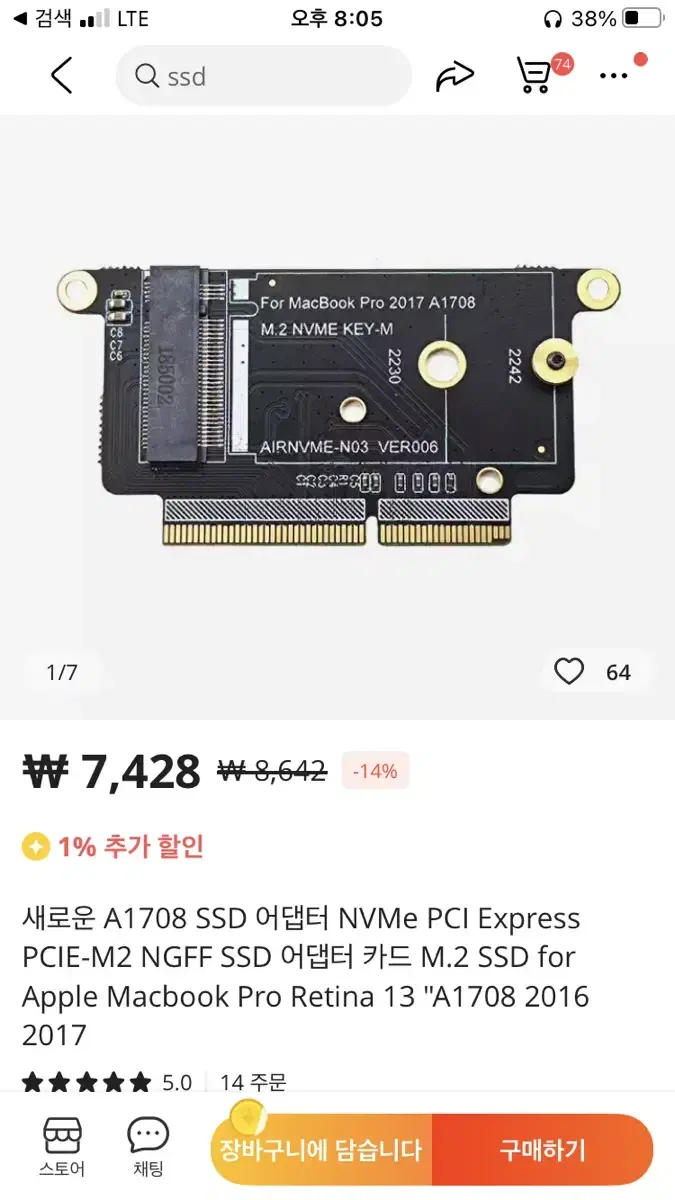Tap the heart icon to wishlist
This screenshot has height=1200, width=675.
569,671
